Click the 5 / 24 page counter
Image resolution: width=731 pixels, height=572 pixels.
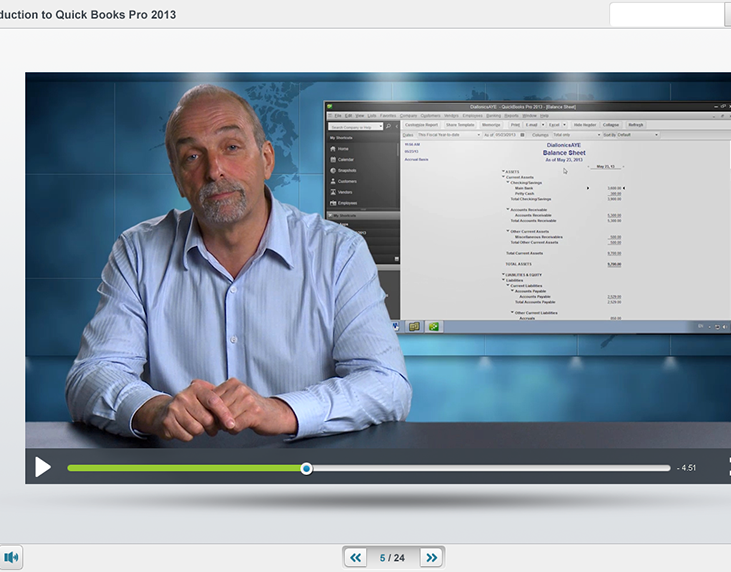point(392,558)
